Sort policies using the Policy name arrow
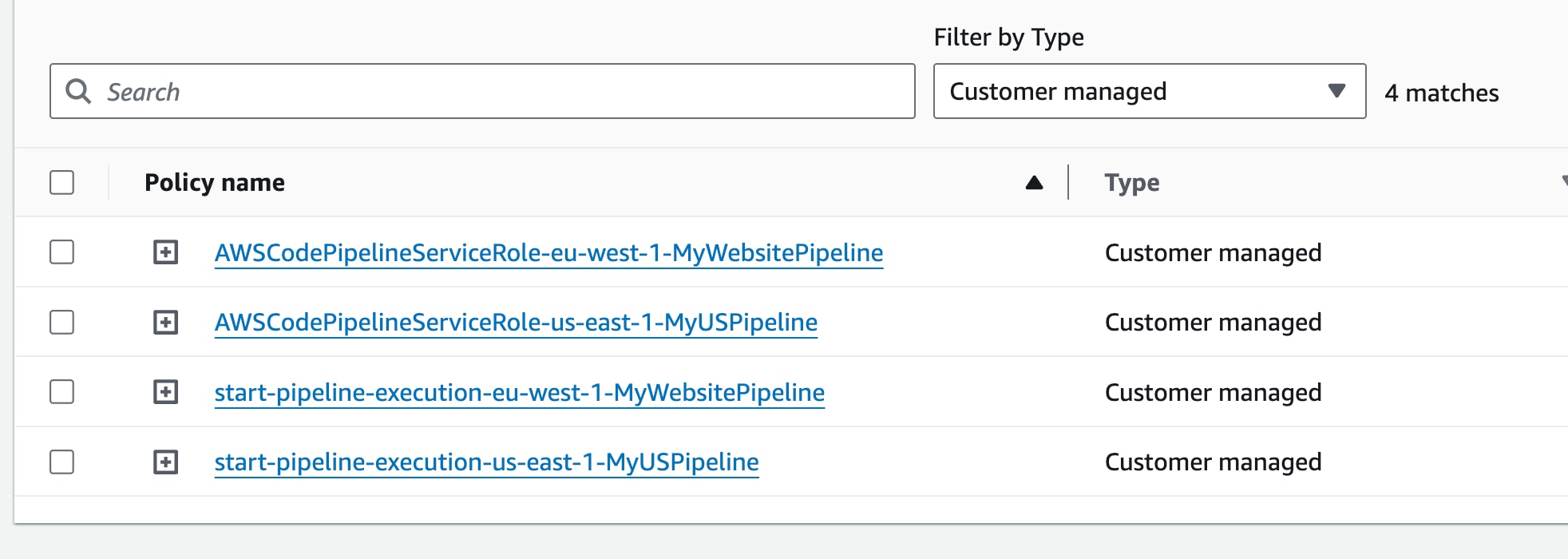The image size is (1568, 559). tap(1034, 183)
